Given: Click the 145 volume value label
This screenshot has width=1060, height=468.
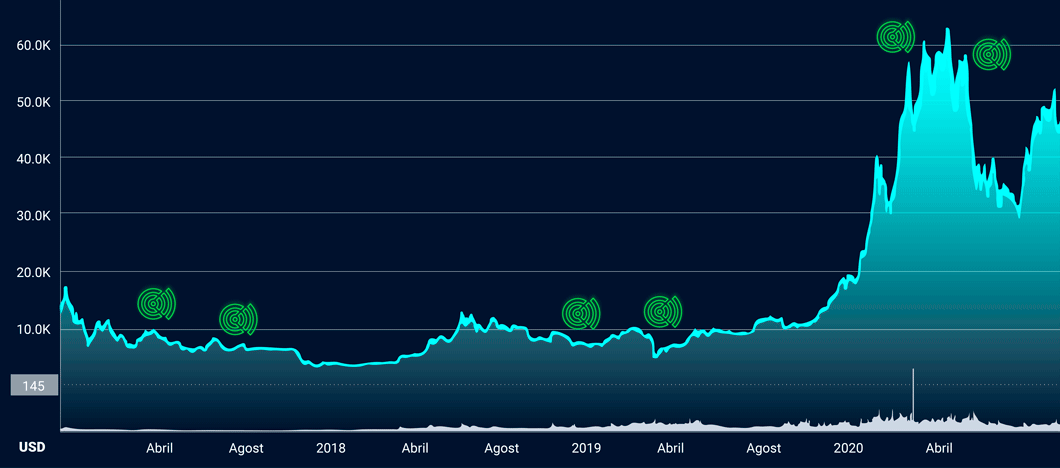Looking at the screenshot, I should pos(34,385).
